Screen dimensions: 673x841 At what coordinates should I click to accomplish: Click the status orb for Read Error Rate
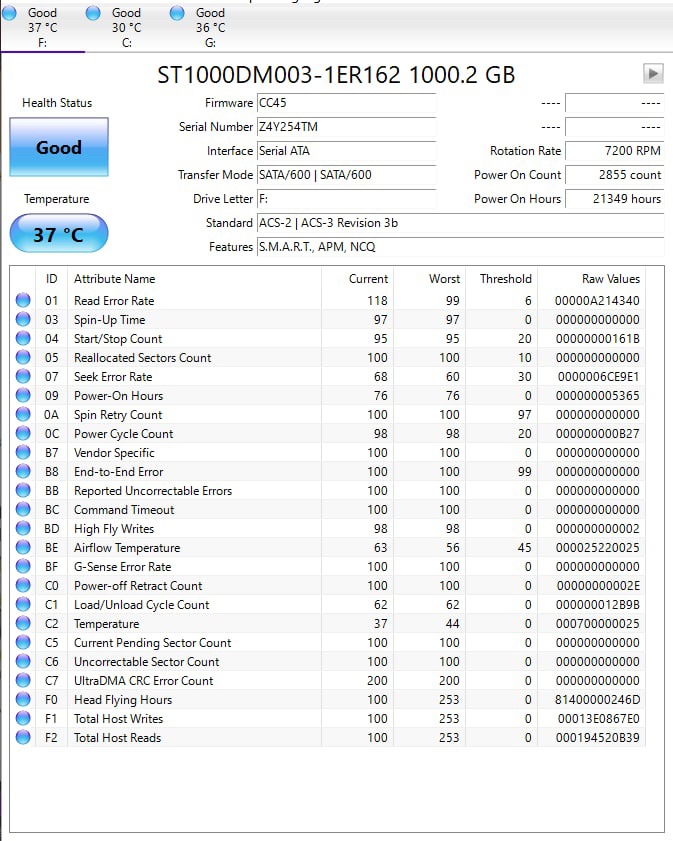pyautogui.click(x=23, y=300)
